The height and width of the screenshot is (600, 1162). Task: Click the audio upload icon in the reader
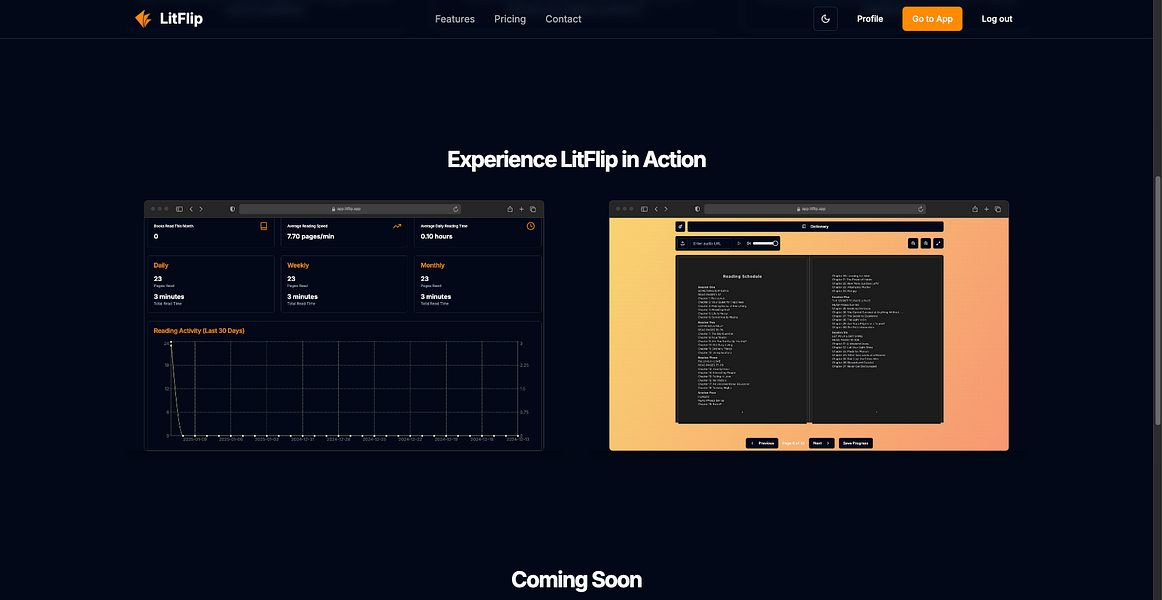point(683,243)
